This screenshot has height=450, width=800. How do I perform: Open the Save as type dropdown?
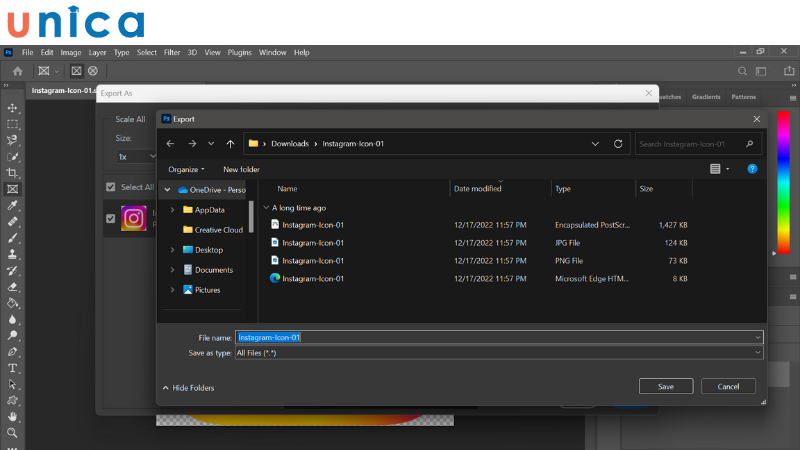coord(499,353)
